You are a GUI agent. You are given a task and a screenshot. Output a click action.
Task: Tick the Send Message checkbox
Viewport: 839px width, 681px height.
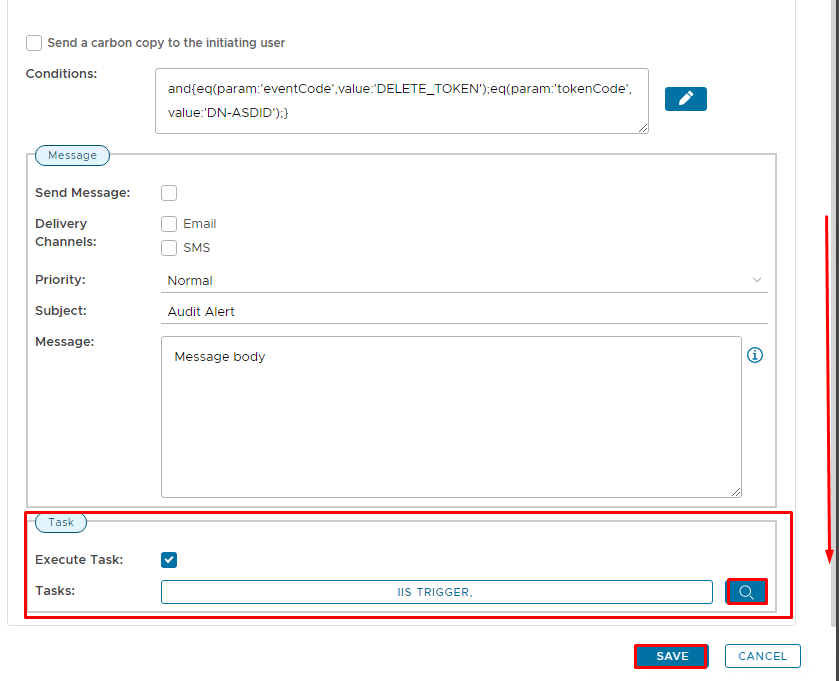point(169,193)
